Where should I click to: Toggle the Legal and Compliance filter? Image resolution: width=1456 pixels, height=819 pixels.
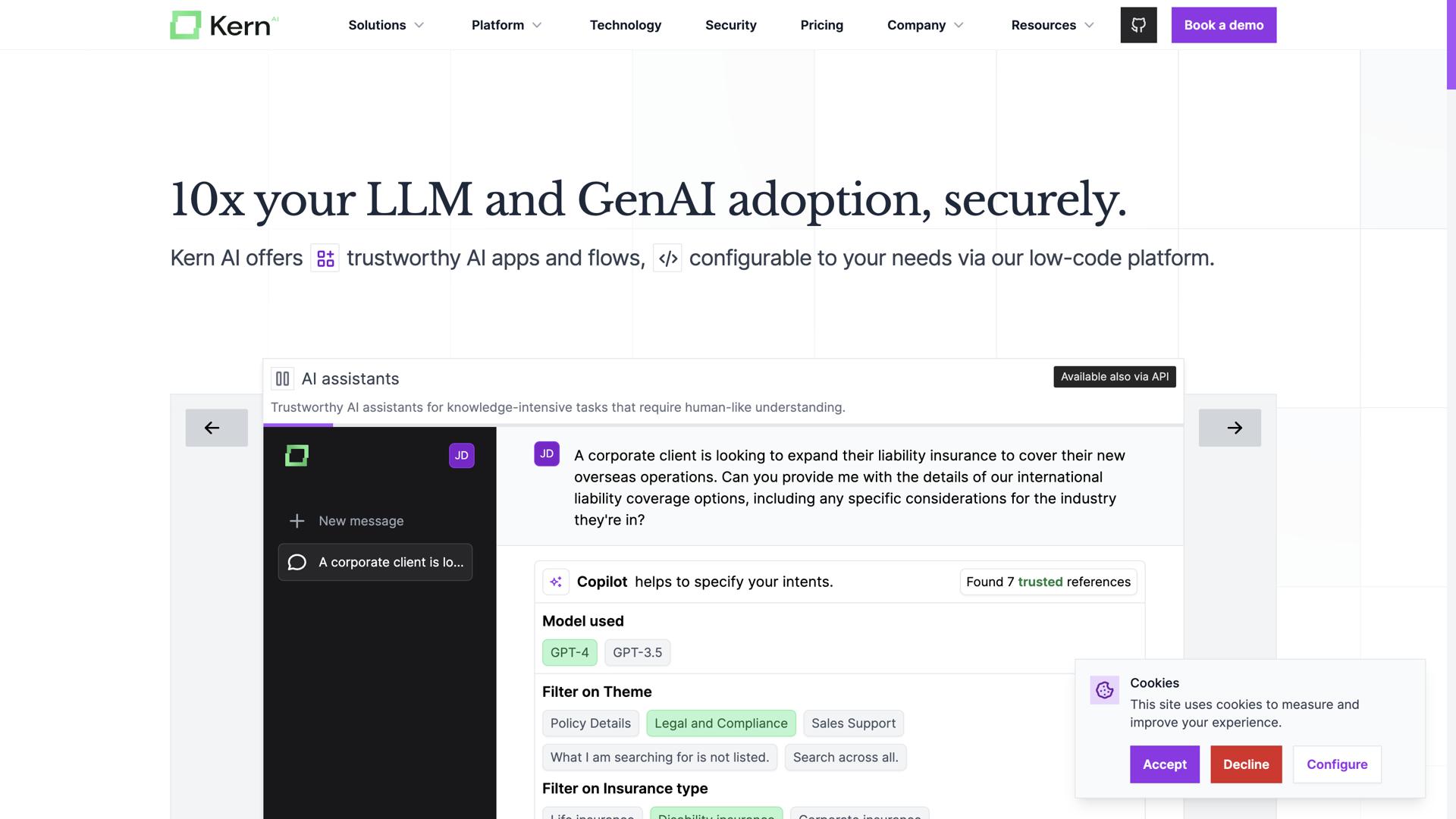click(720, 723)
